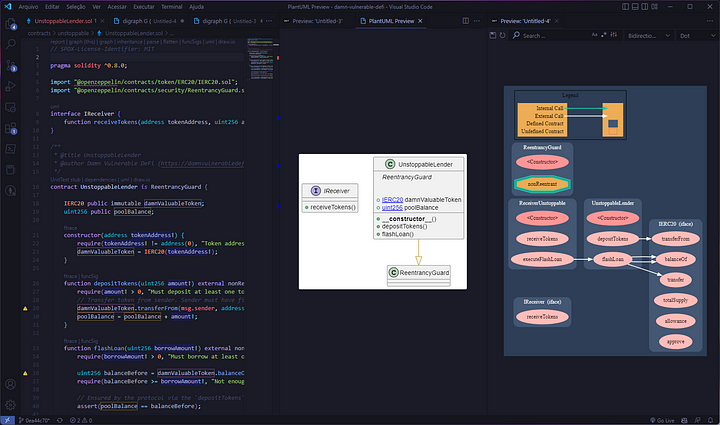Open more actions ellipsis of the right preview group
The image size is (720, 425).
(710, 21)
